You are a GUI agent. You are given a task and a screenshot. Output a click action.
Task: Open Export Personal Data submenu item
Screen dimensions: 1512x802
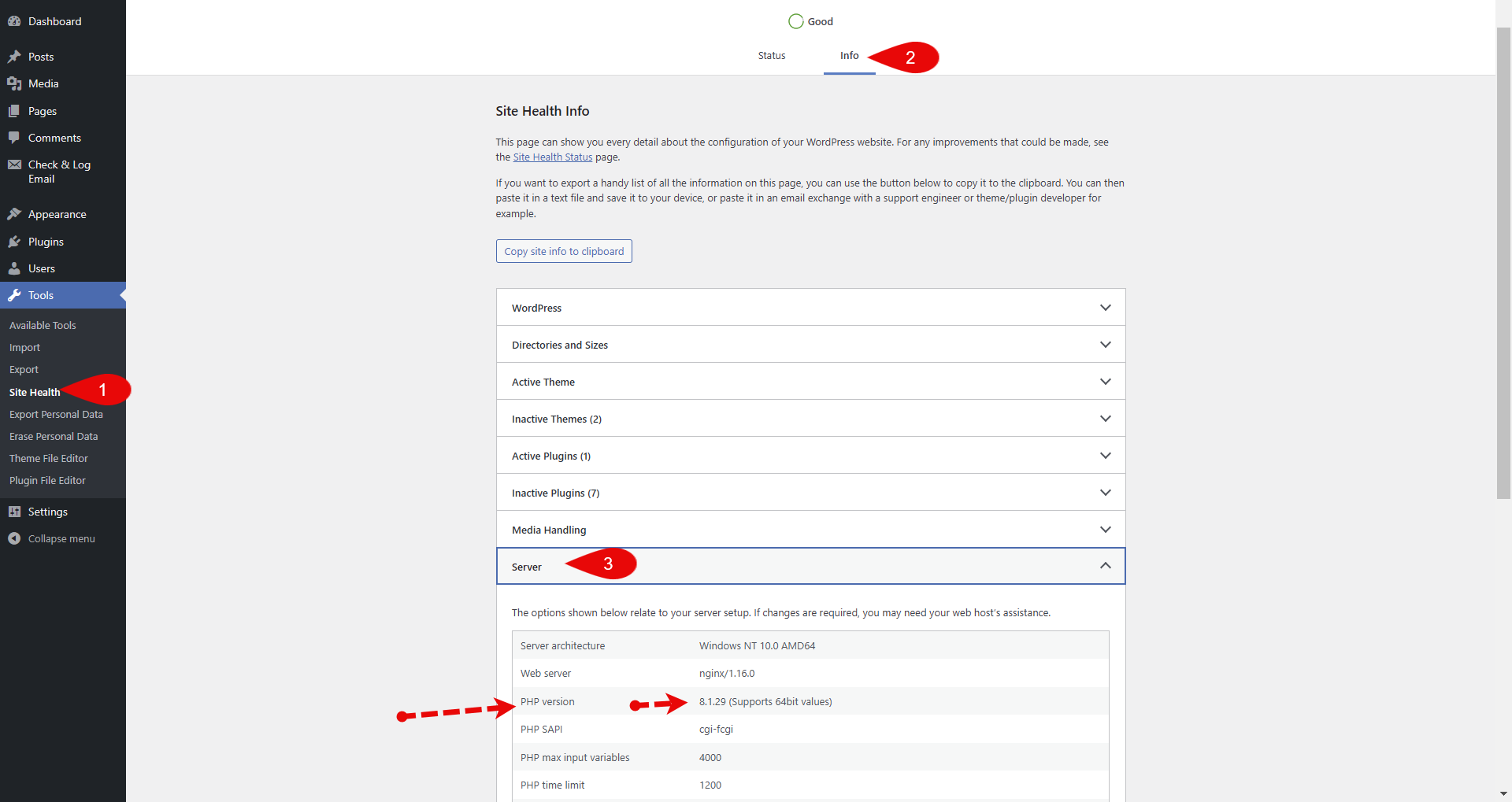(x=56, y=414)
